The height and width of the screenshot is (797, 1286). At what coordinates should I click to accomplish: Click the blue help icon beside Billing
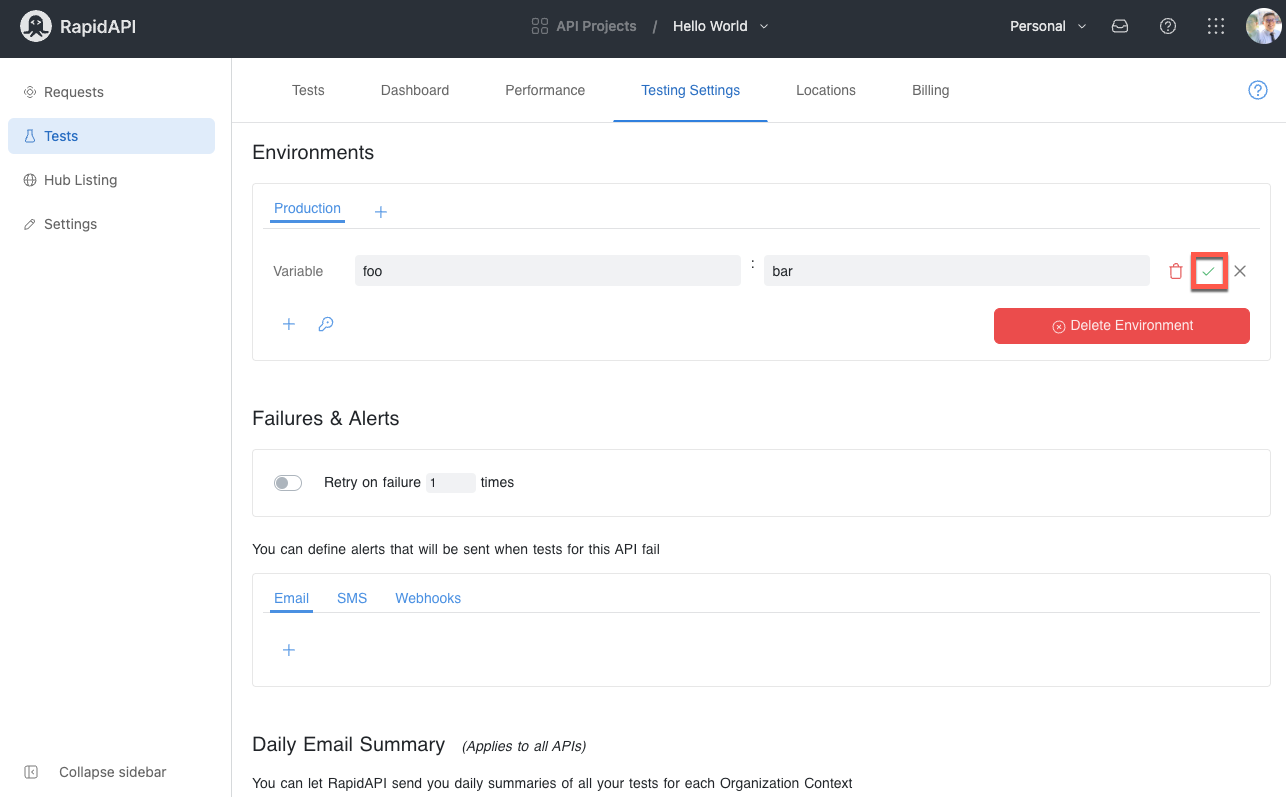(x=1258, y=90)
